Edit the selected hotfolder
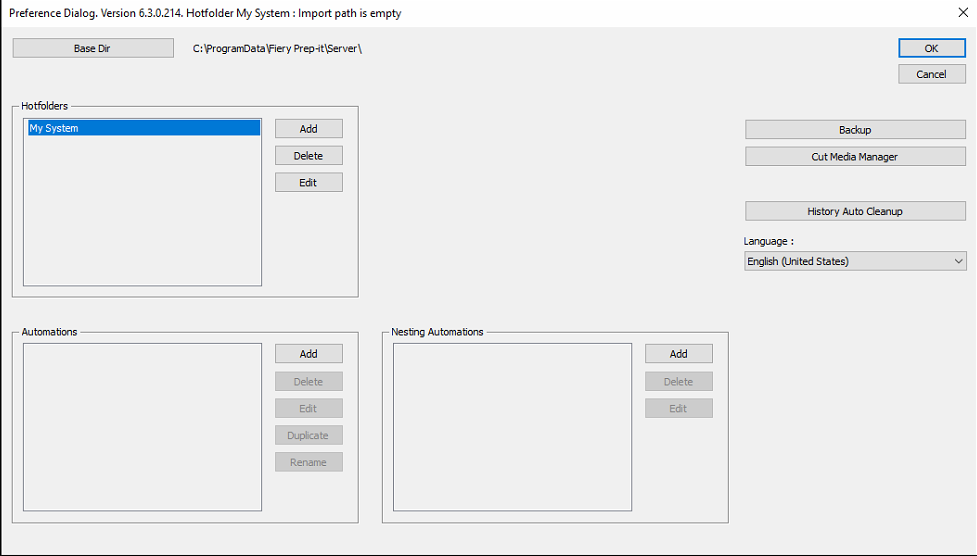This screenshot has height=556, width=977. [308, 183]
